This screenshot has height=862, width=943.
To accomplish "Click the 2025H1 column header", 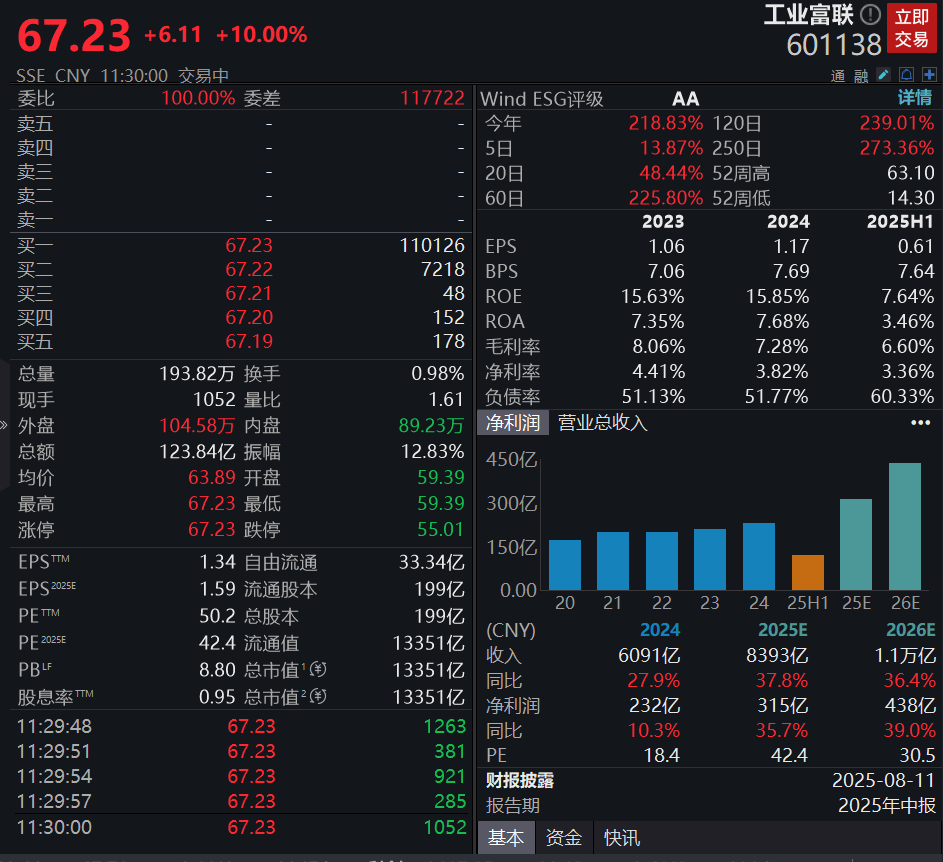I will [x=900, y=221].
